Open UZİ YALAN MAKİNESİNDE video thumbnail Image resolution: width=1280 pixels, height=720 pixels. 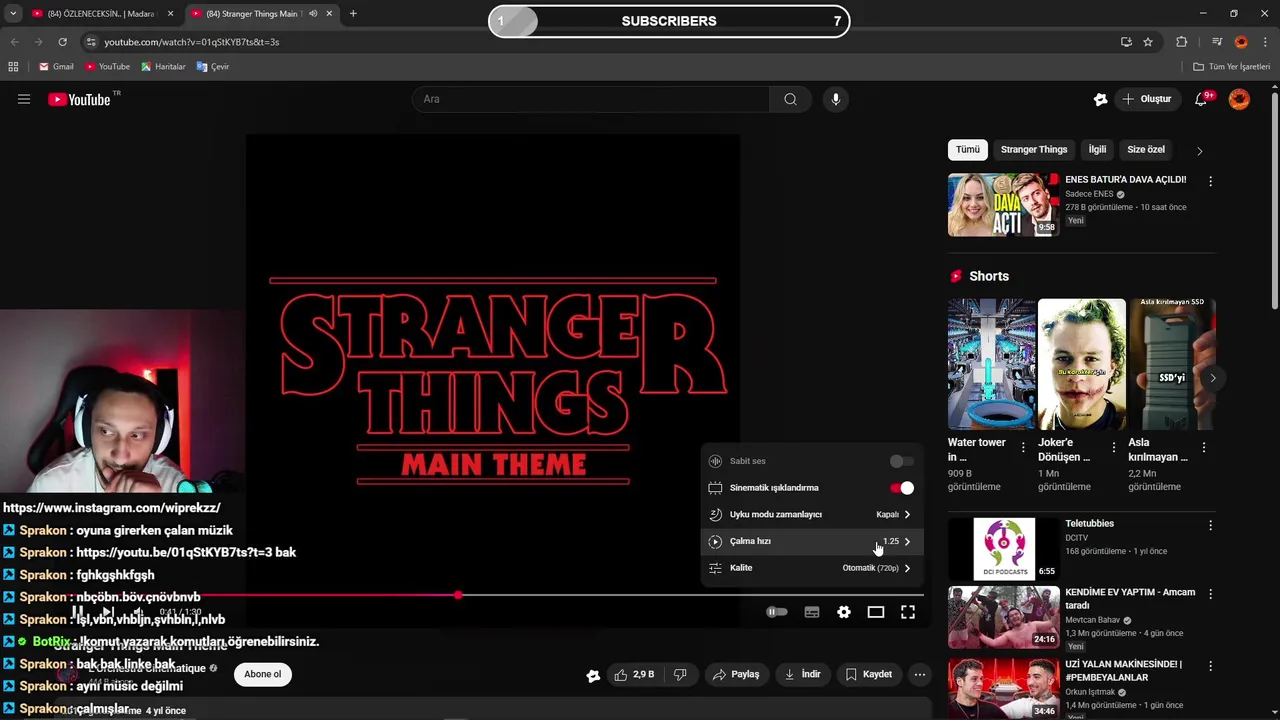(1003, 688)
